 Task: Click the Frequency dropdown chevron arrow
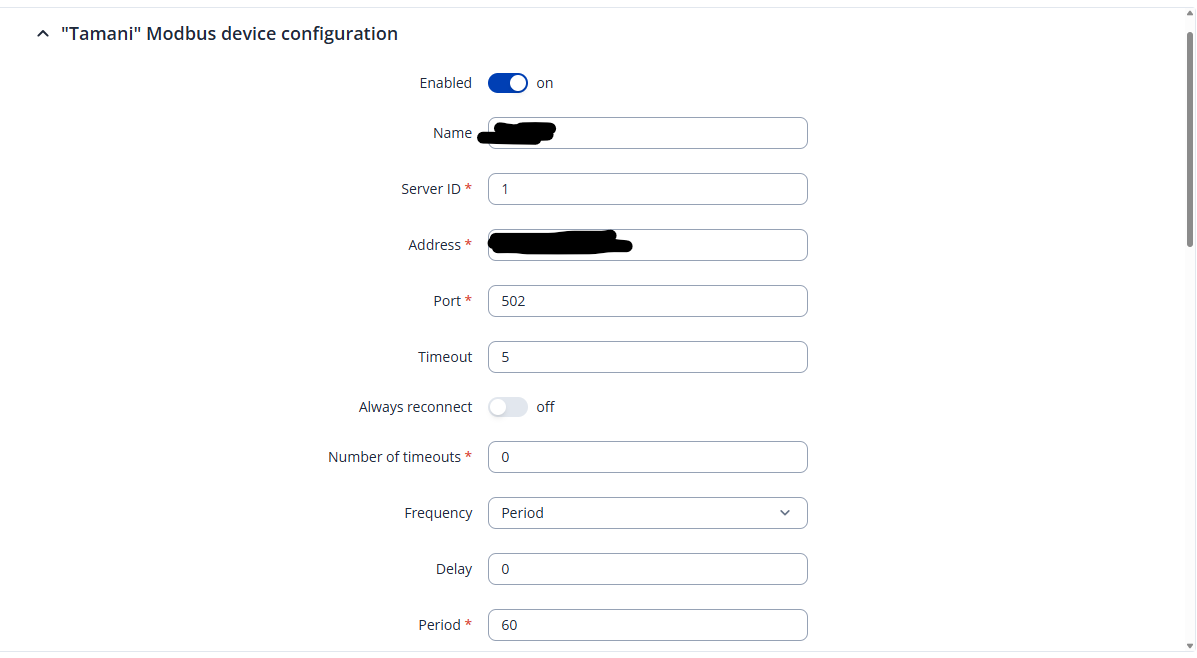(785, 513)
